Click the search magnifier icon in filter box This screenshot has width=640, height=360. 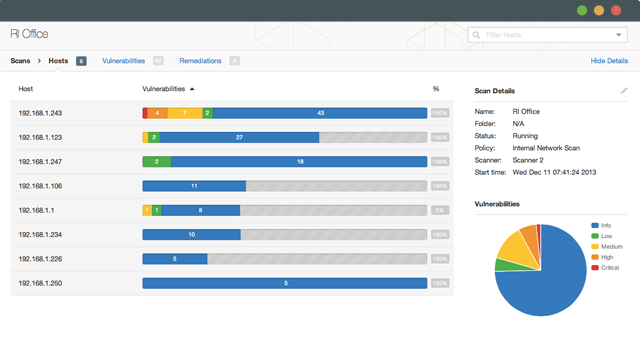(476, 35)
